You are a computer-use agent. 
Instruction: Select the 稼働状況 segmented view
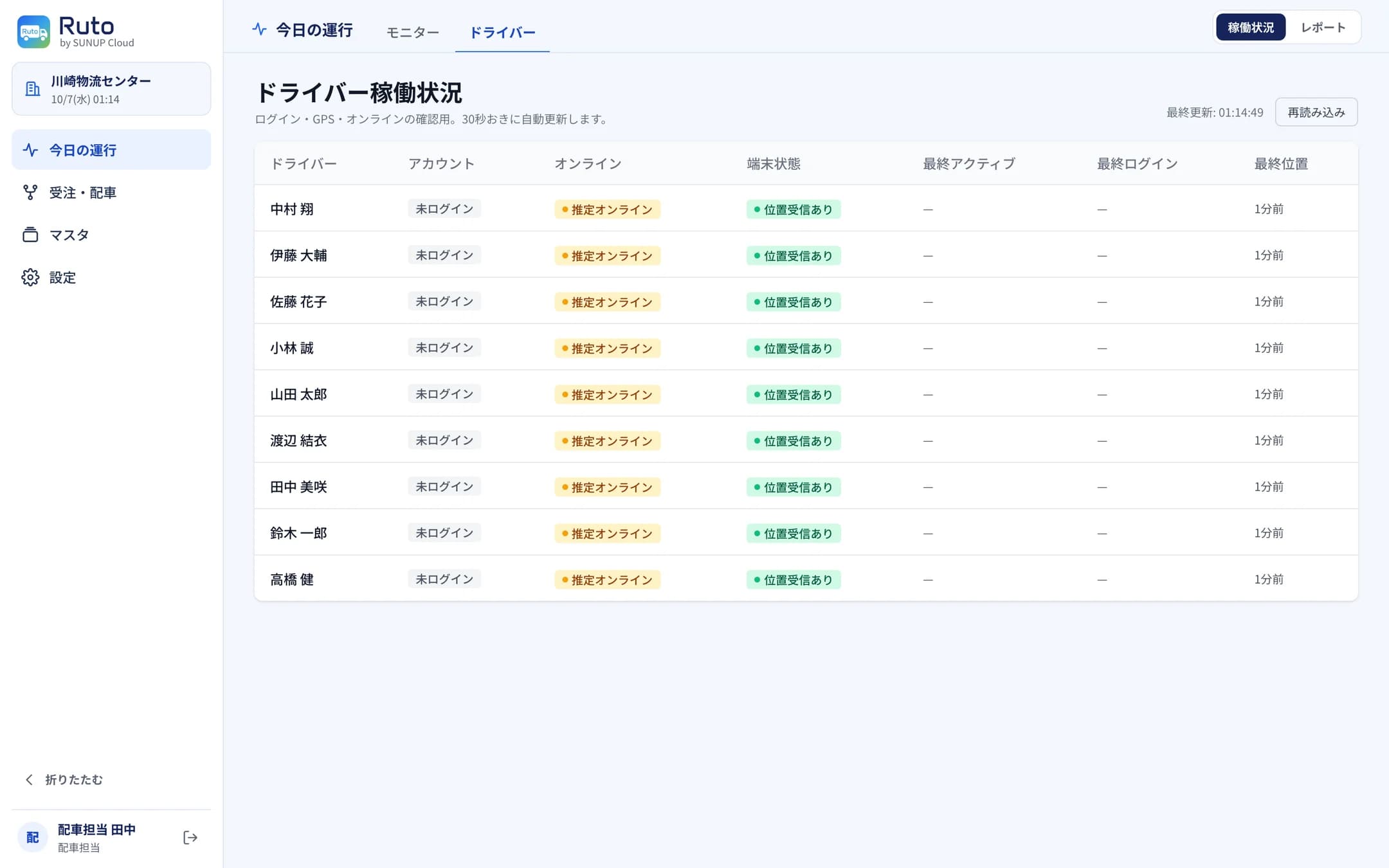(1251, 27)
